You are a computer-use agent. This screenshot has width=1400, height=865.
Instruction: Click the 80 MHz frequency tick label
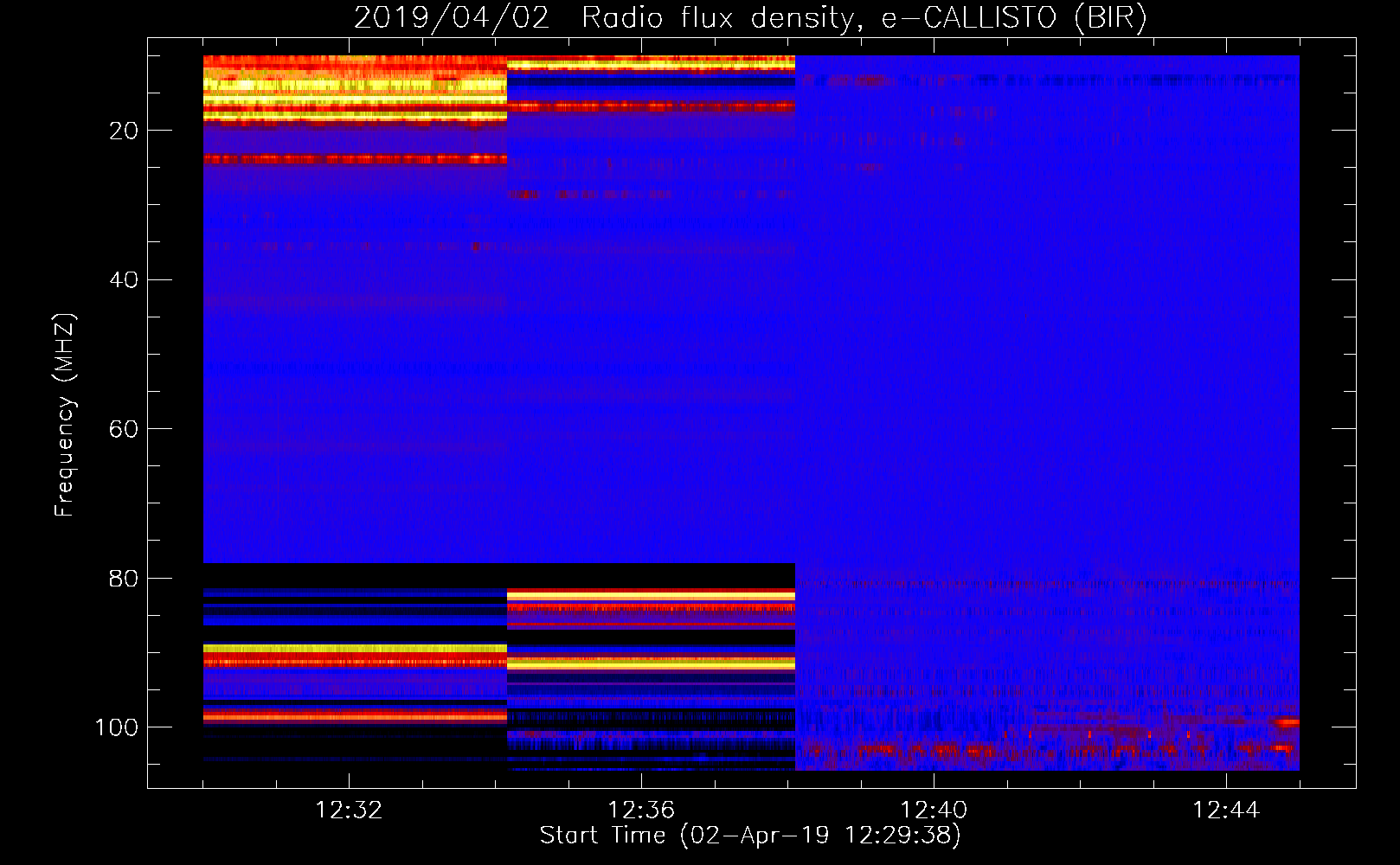pyautogui.click(x=124, y=579)
